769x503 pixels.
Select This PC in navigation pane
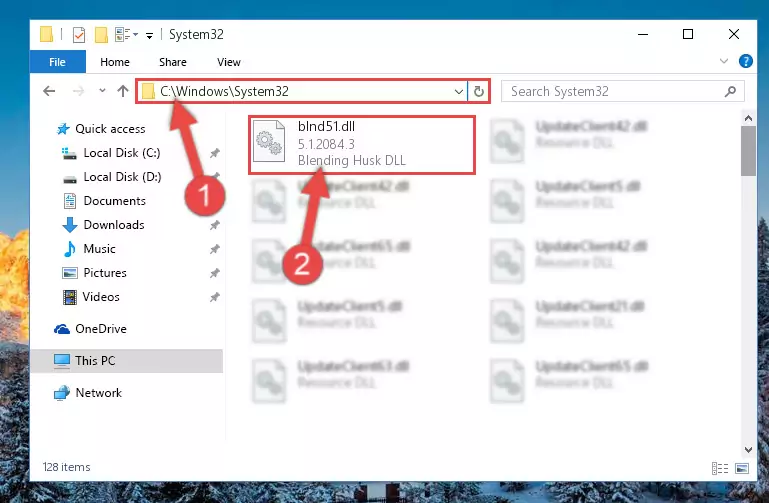tap(127, 361)
